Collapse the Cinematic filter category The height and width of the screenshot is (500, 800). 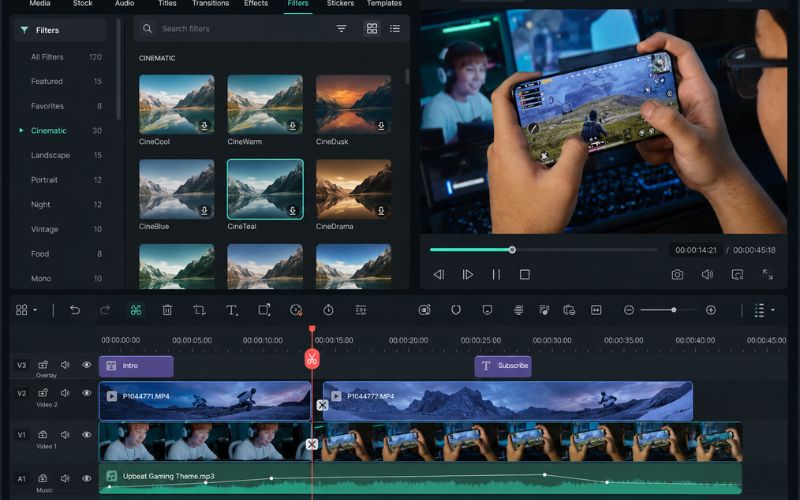pos(21,131)
